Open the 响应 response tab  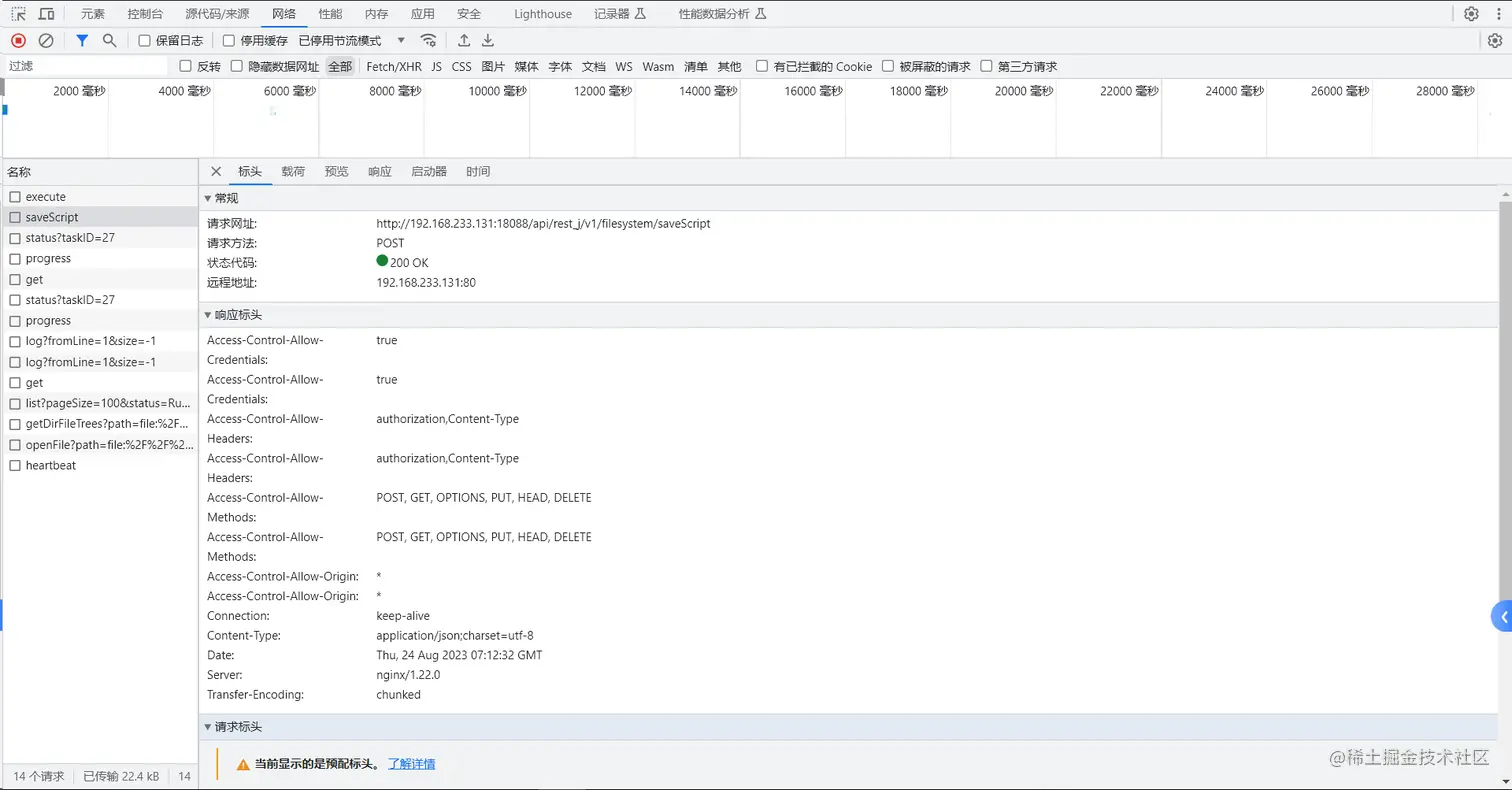coord(380,171)
